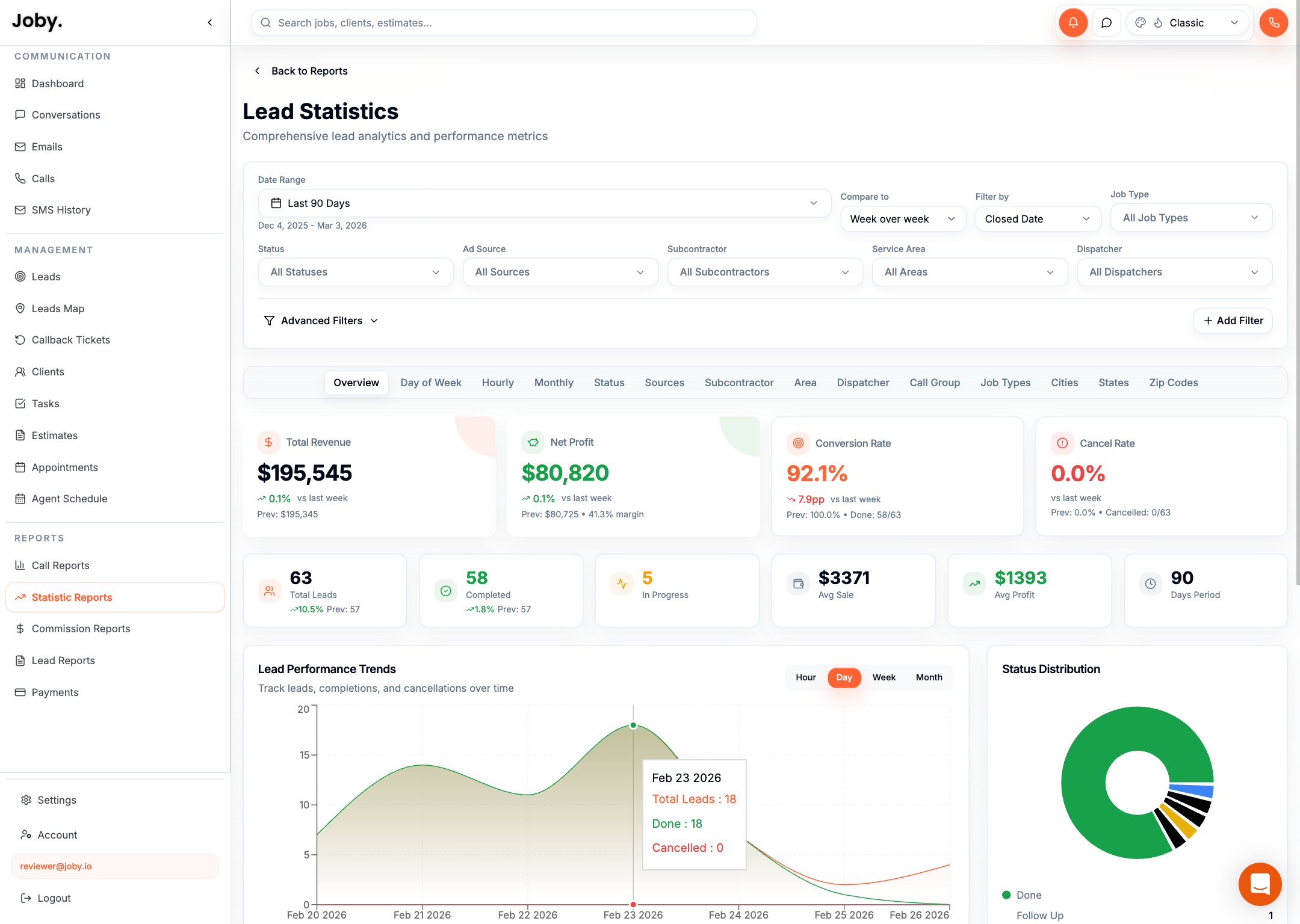Open Agent Schedule
The height and width of the screenshot is (924, 1300).
(x=114, y=499)
